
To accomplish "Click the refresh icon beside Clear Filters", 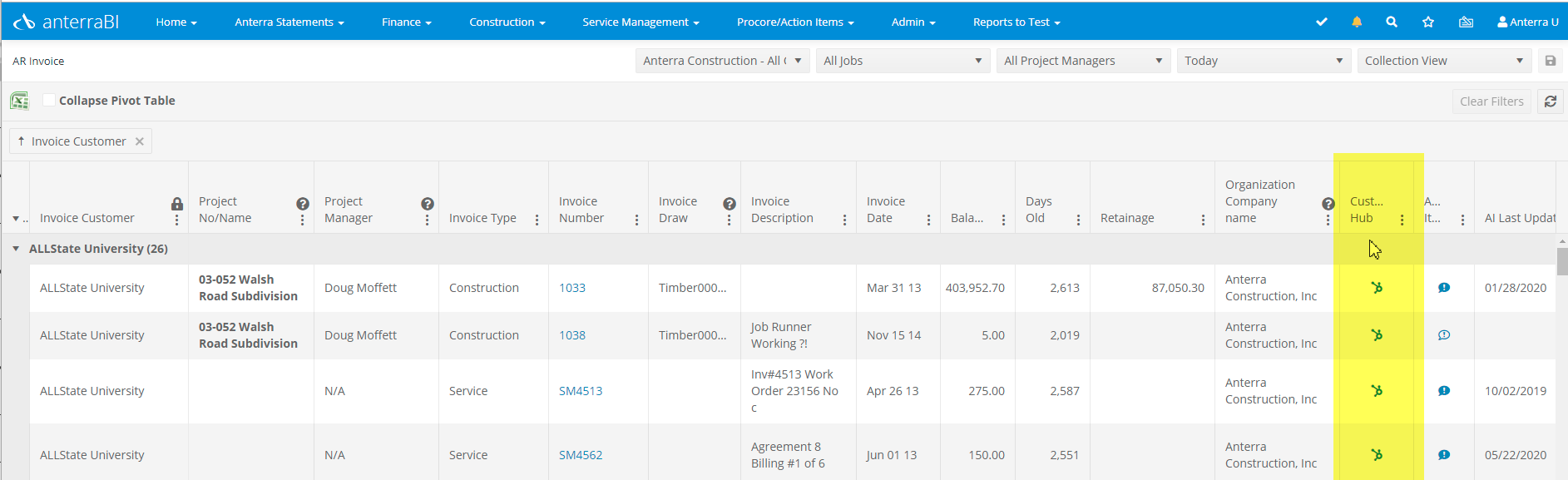I will coord(1551,101).
